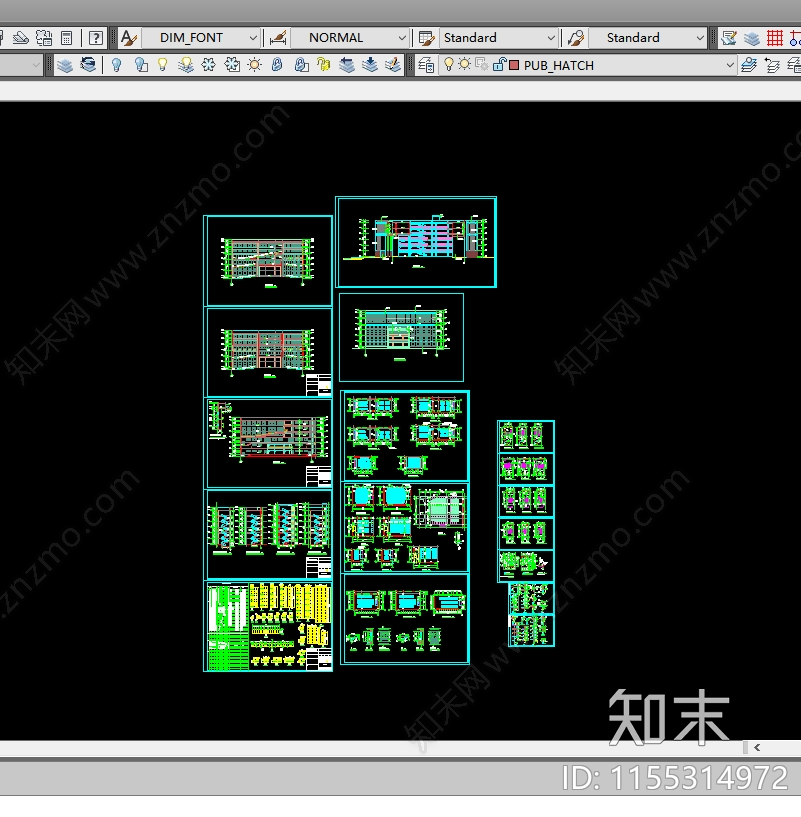Unlock layer with yellow open padlock
This screenshot has width=801, height=817.
pos(324,65)
